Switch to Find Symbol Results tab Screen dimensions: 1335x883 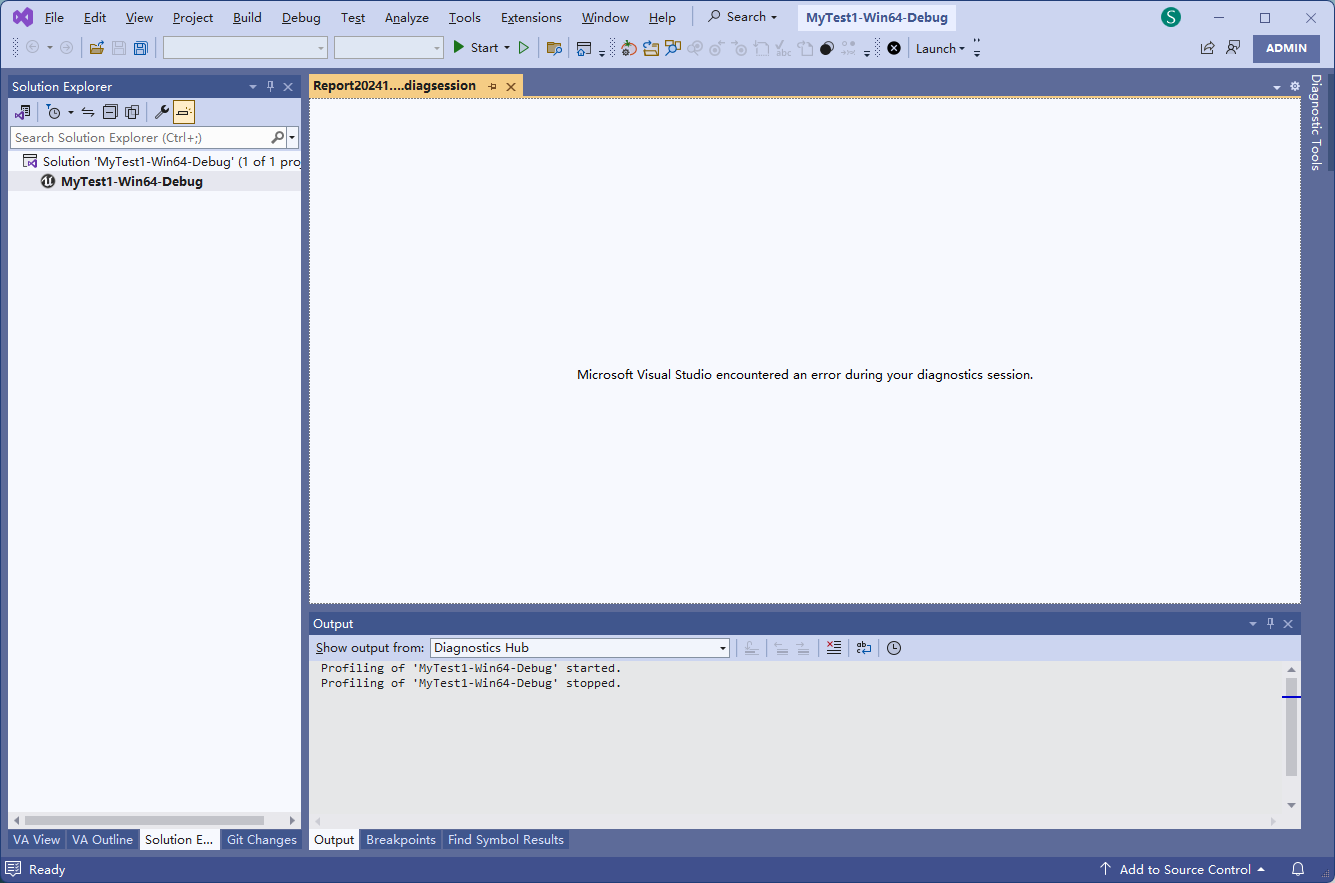[506, 840]
